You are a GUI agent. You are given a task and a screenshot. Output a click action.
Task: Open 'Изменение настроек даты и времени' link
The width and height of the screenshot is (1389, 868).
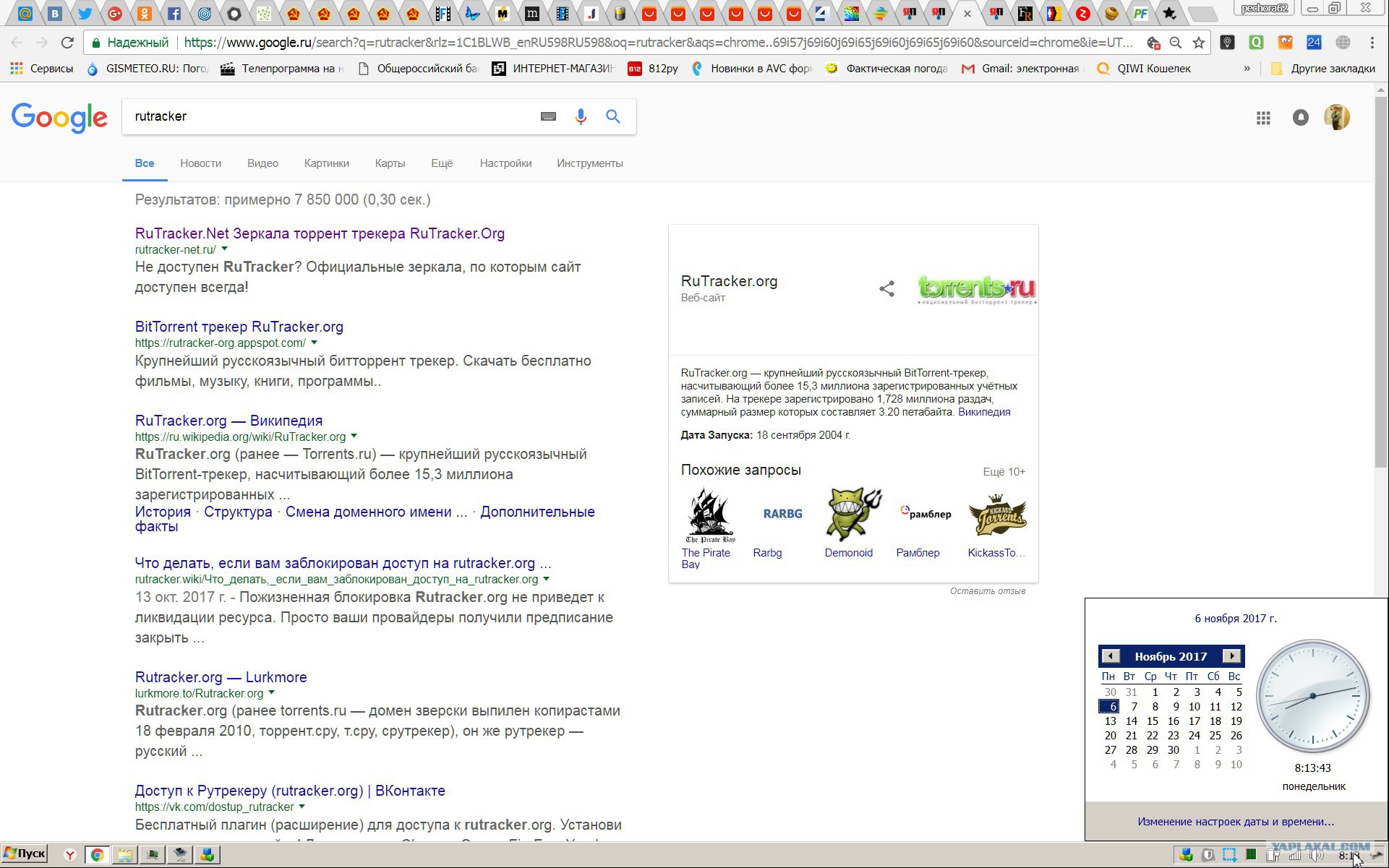pyautogui.click(x=1236, y=822)
